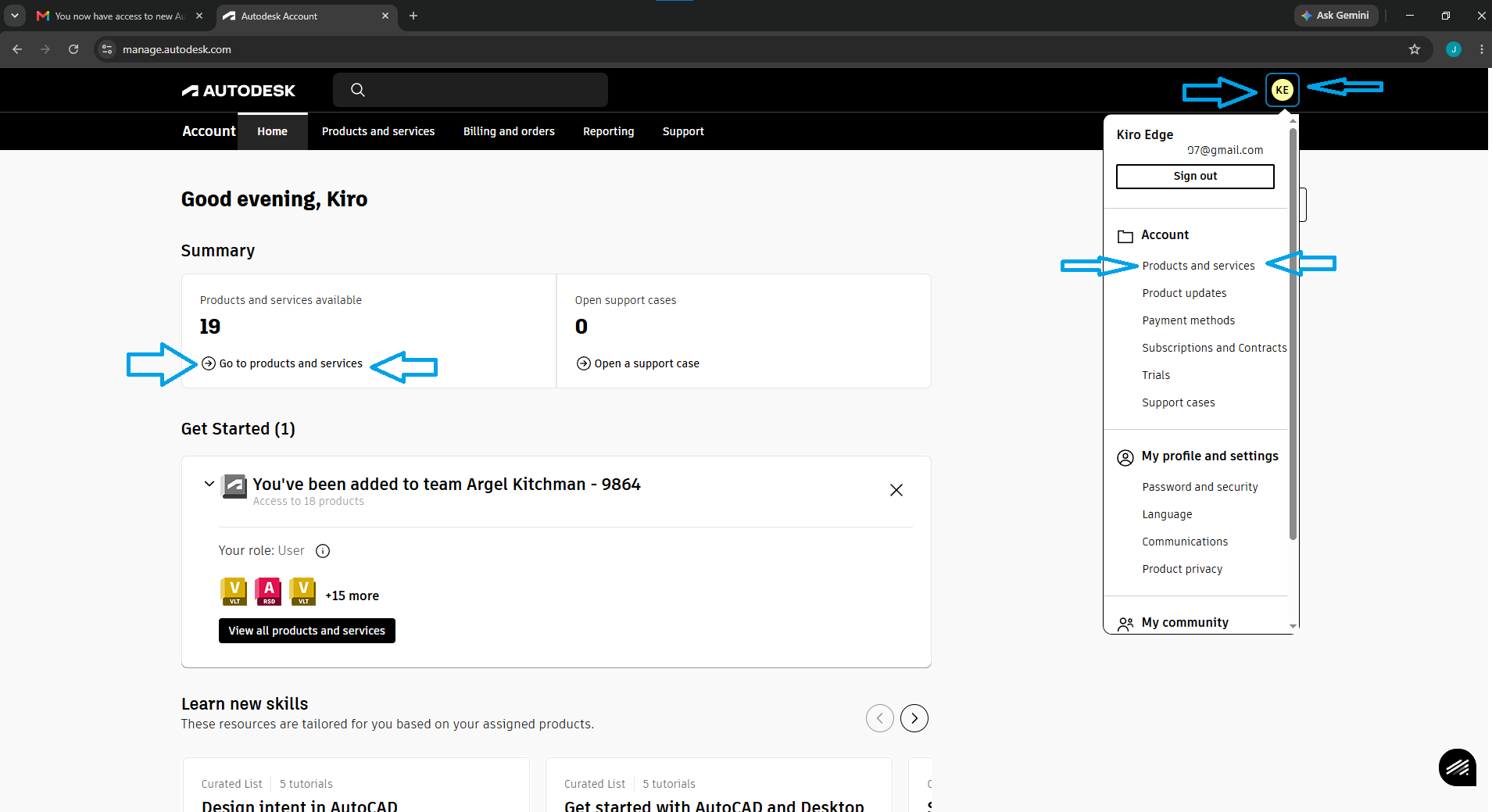
Task: View site information icon in address bar
Action: pos(107,49)
